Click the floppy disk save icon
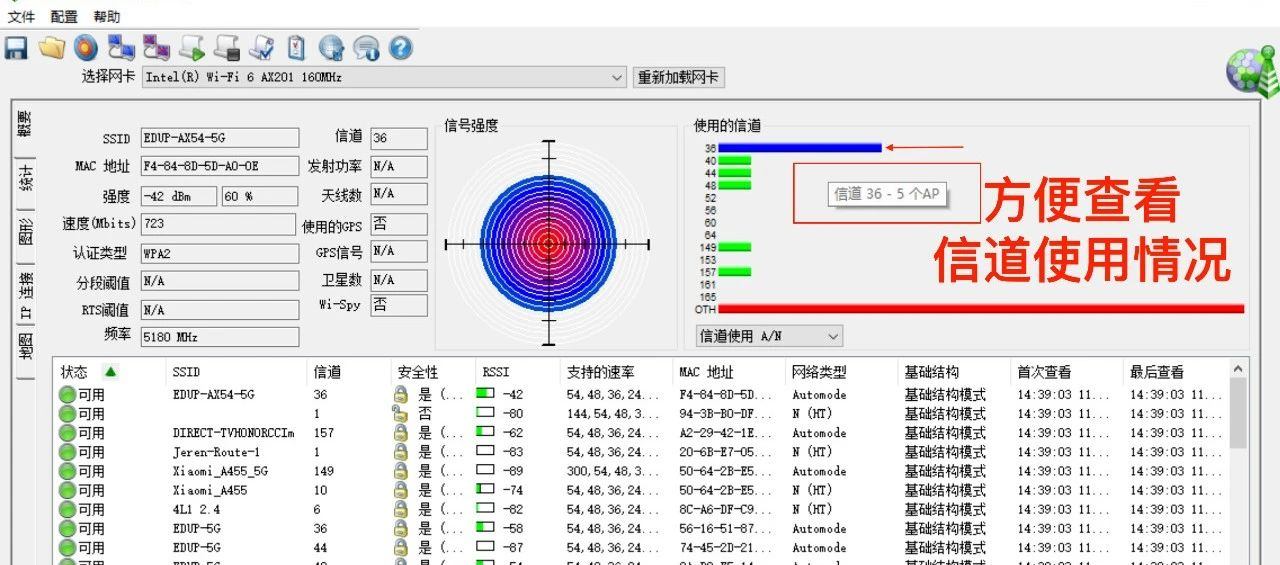The image size is (1280, 565). click(x=16, y=48)
